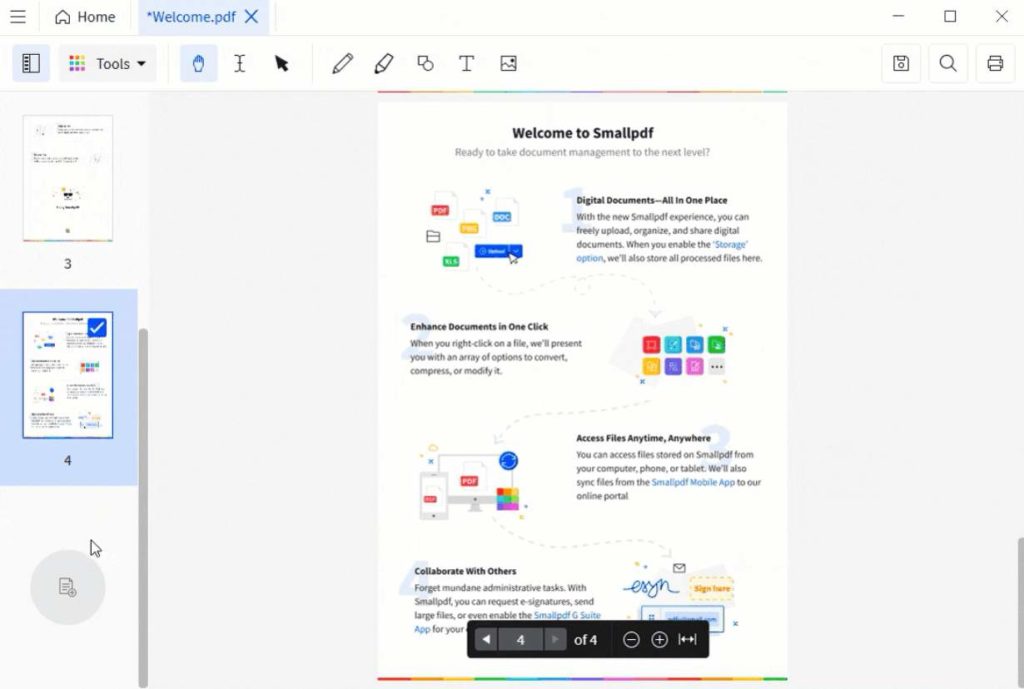The image size is (1024, 689).
Task: Go to the next page arrow
Action: click(554, 639)
